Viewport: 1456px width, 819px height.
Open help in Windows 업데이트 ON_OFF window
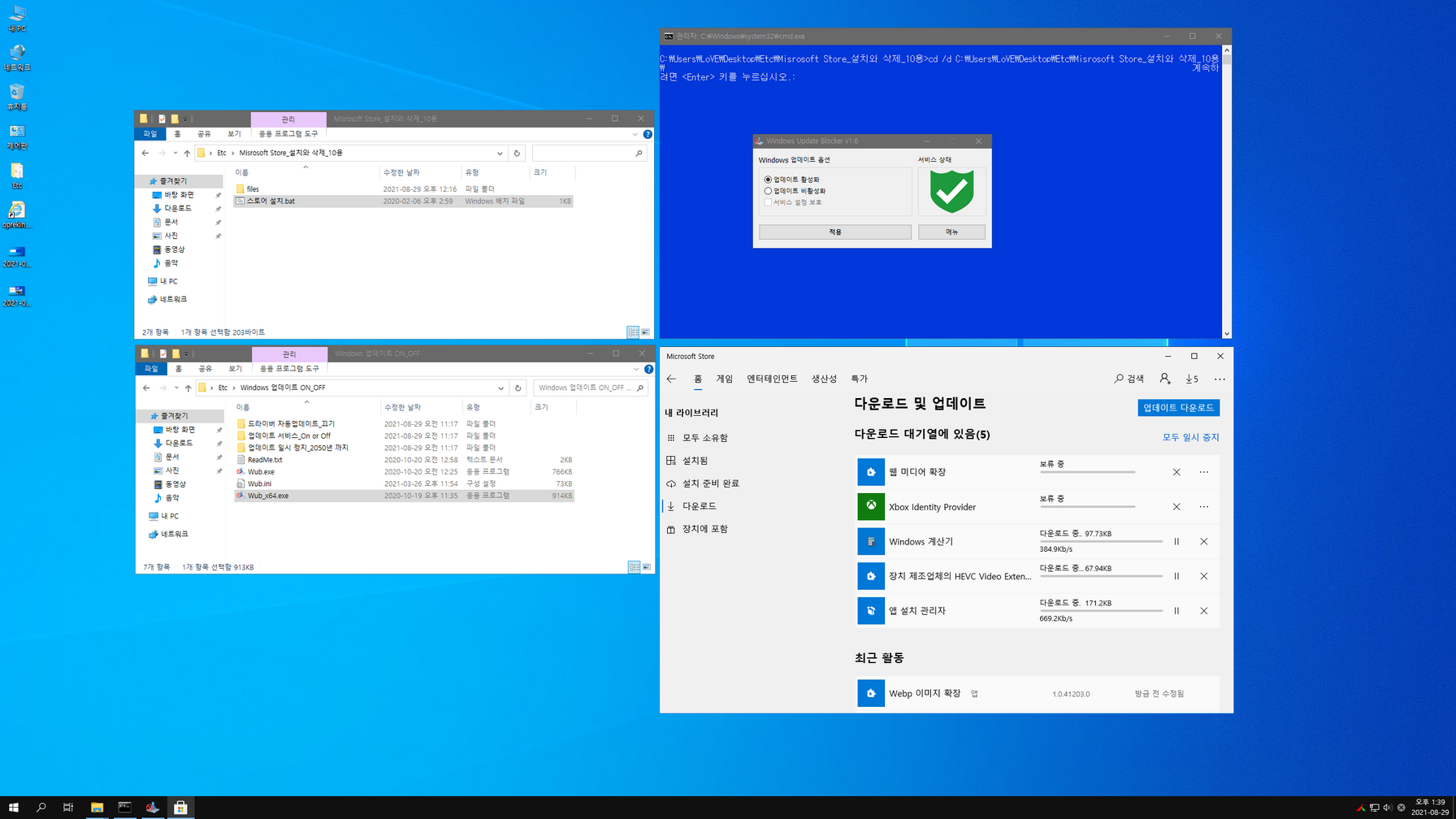point(648,369)
